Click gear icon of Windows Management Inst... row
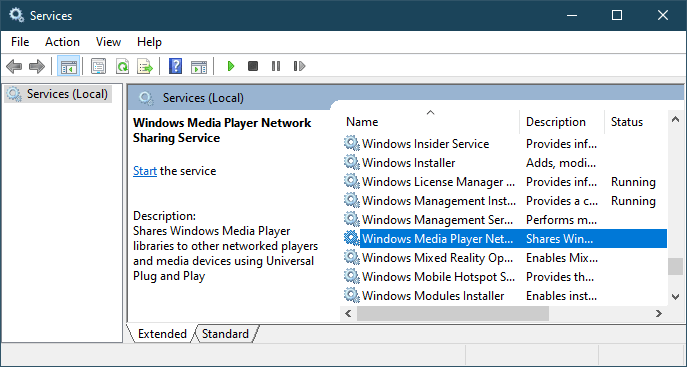The width and height of the screenshot is (687, 367). coord(351,201)
